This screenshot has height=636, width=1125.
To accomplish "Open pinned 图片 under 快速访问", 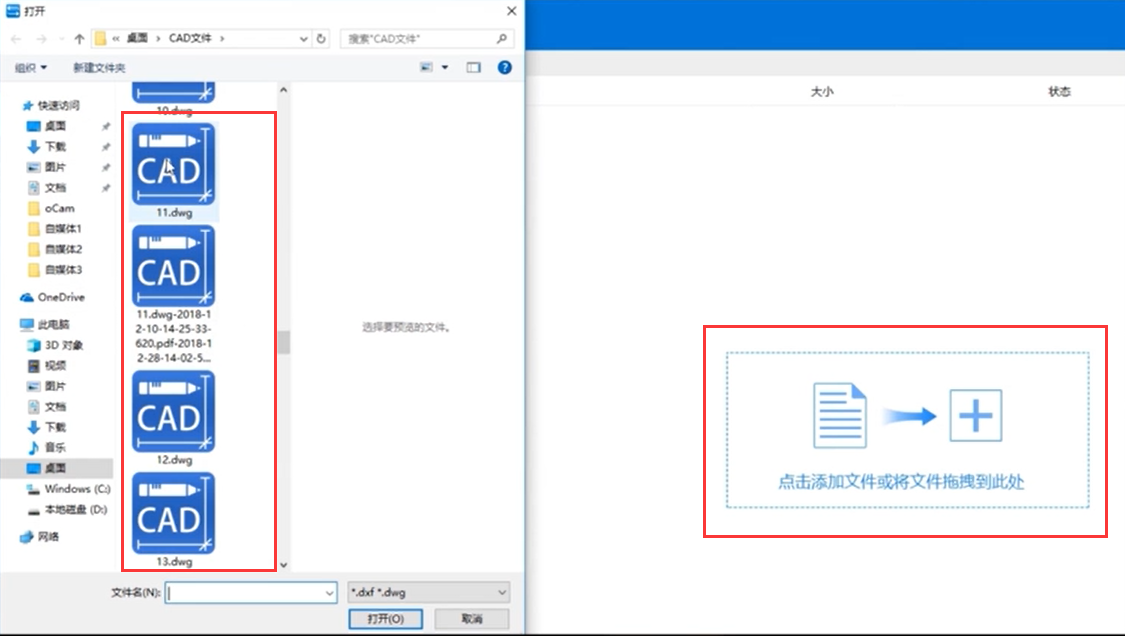I will [x=55, y=167].
